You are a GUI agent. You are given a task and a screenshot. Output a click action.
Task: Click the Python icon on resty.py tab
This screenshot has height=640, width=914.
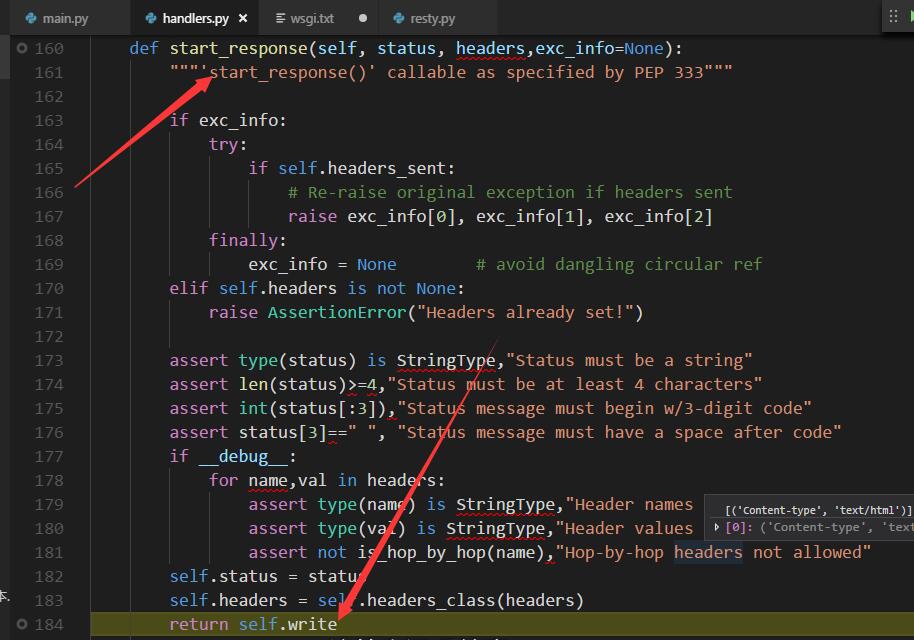399,19
